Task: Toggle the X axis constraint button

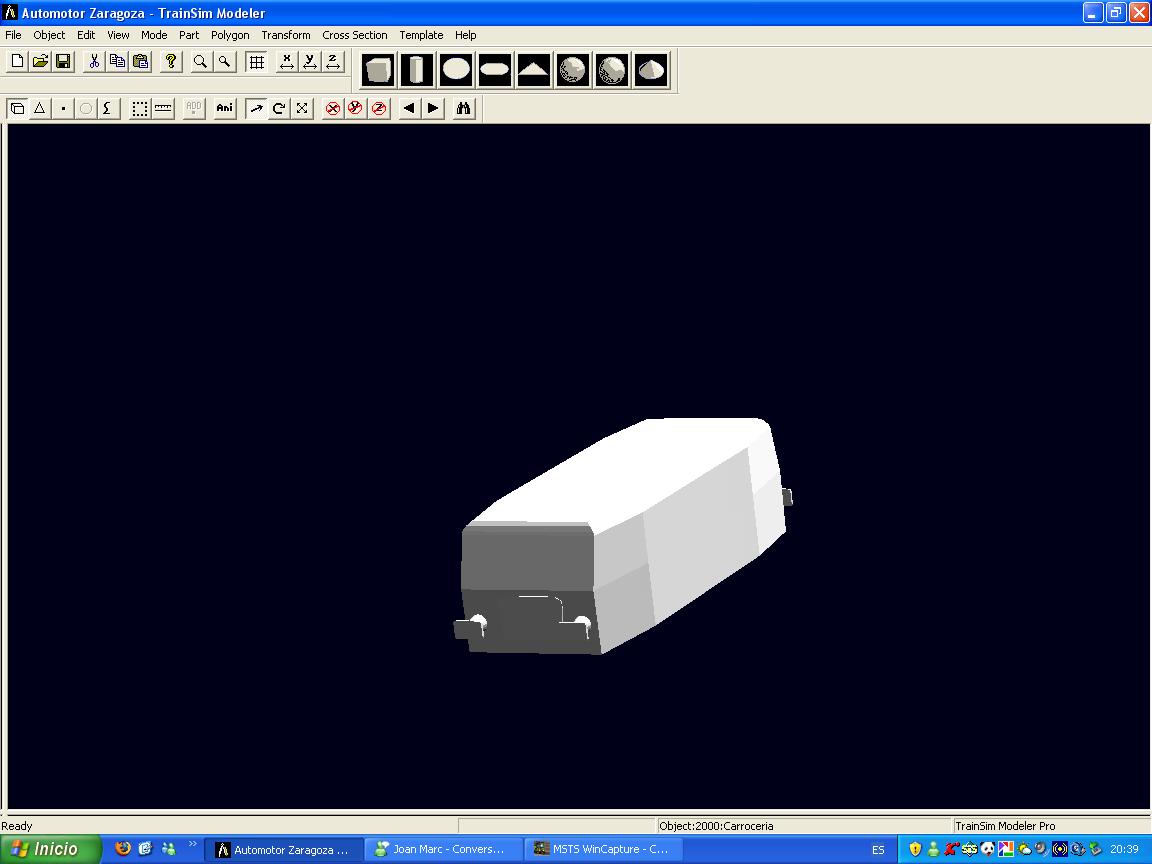Action: pos(287,62)
